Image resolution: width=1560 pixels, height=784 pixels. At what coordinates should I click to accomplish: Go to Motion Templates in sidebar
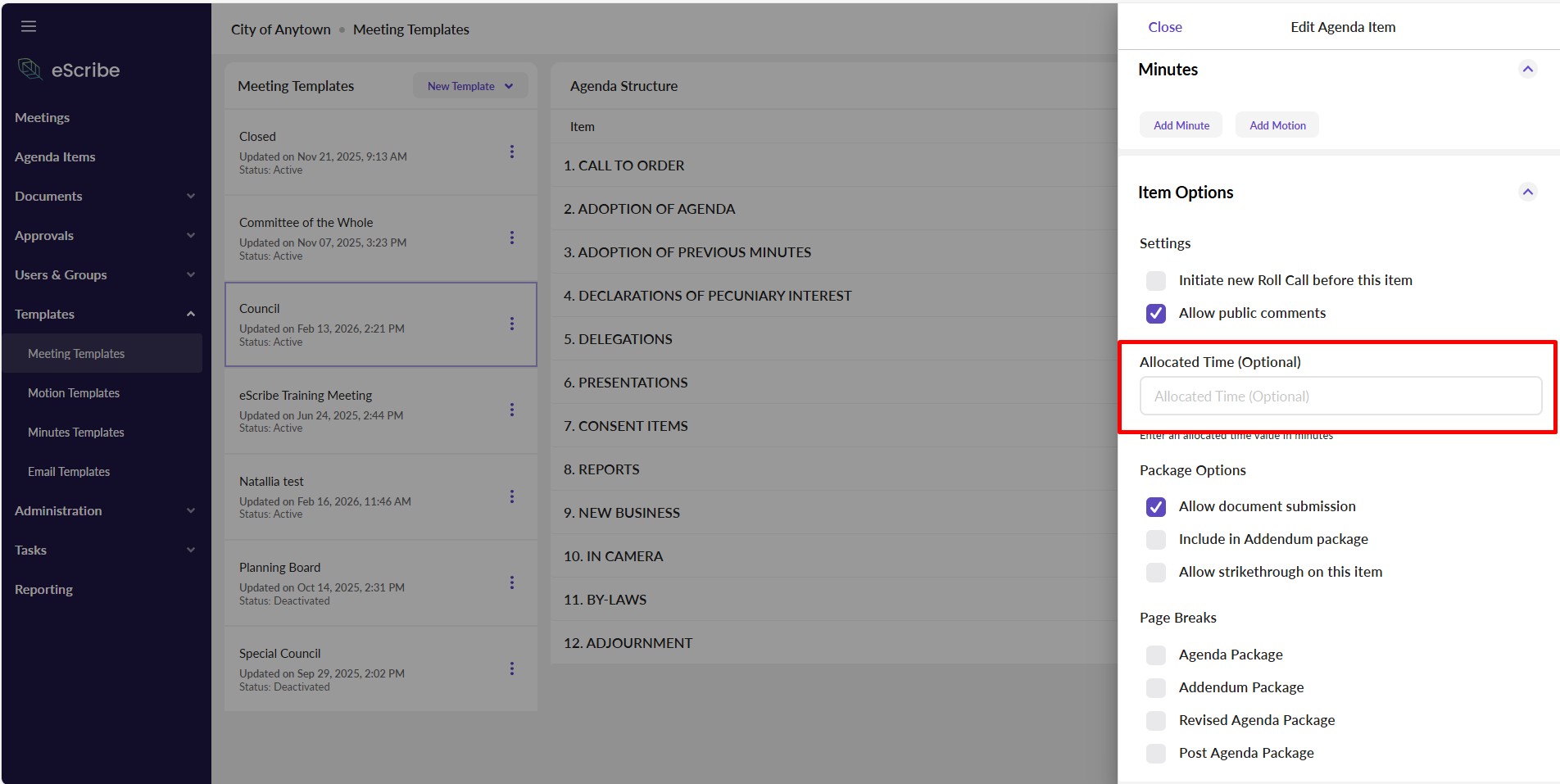(74, 393)
